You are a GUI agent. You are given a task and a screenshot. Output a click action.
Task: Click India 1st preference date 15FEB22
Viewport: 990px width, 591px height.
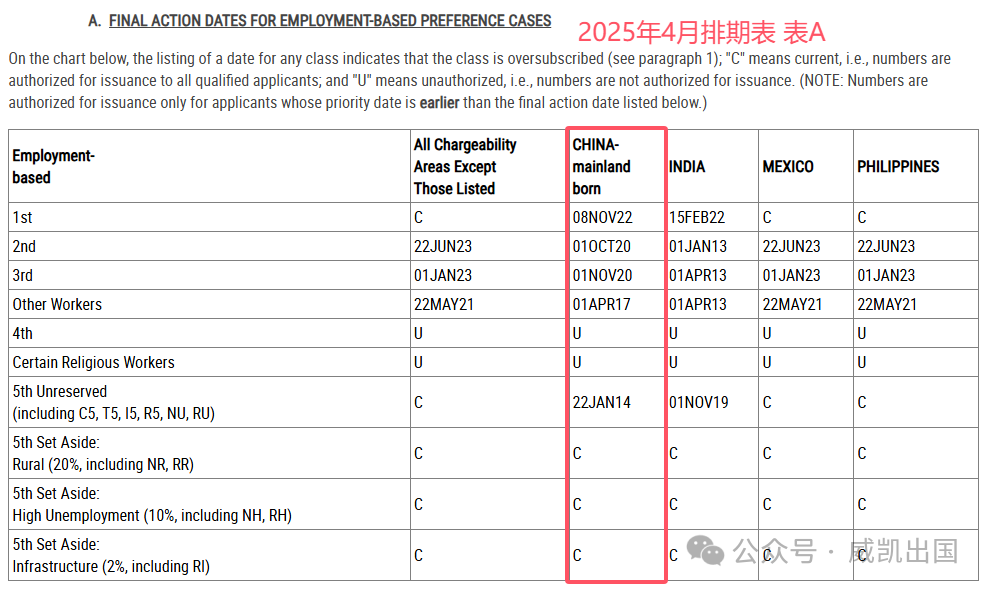click(x=697, y=217)
